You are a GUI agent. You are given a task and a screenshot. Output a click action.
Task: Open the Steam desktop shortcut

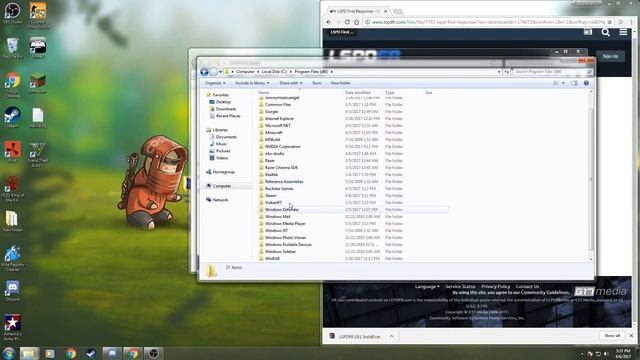pos(12,117)
